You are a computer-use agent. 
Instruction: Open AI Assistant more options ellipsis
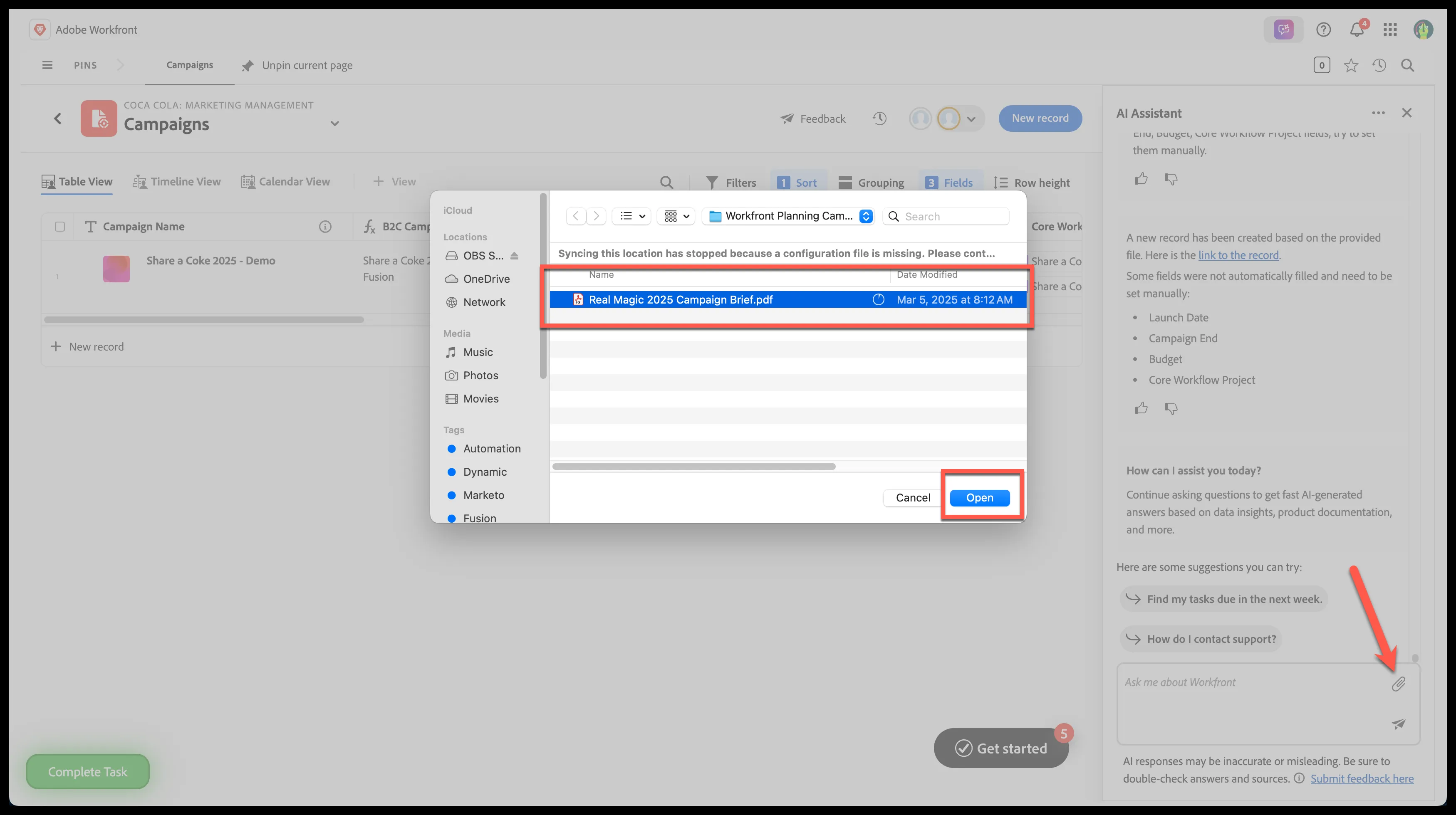1378,113
